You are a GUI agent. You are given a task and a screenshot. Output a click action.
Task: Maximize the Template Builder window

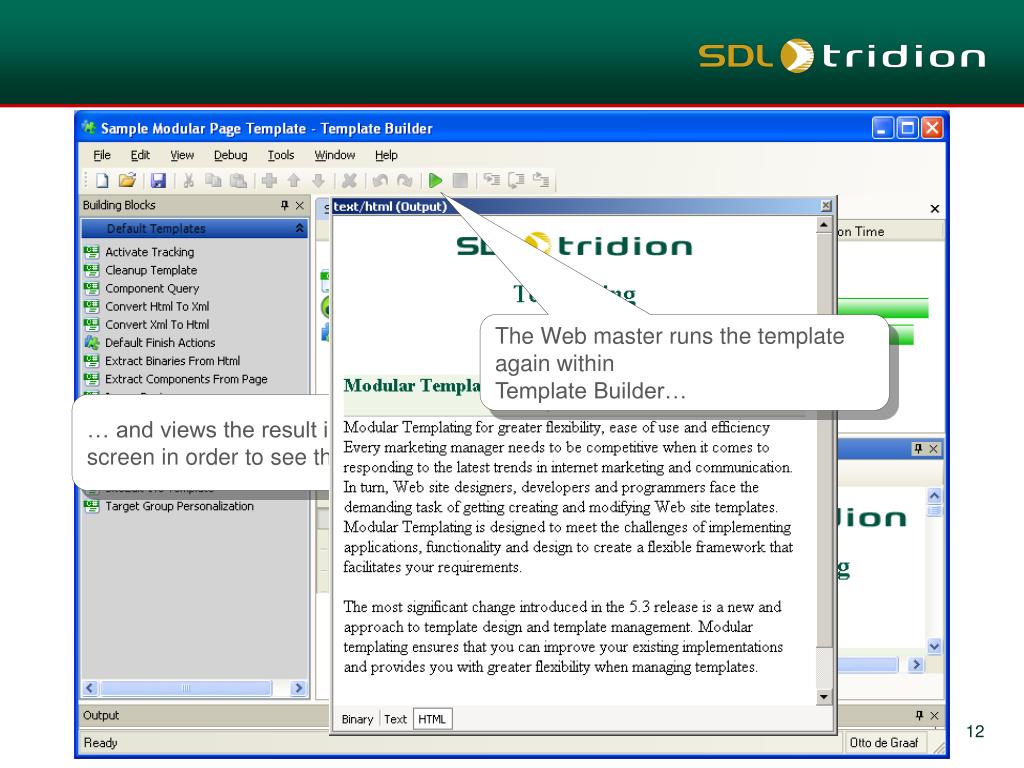click(x=908, y=127)
